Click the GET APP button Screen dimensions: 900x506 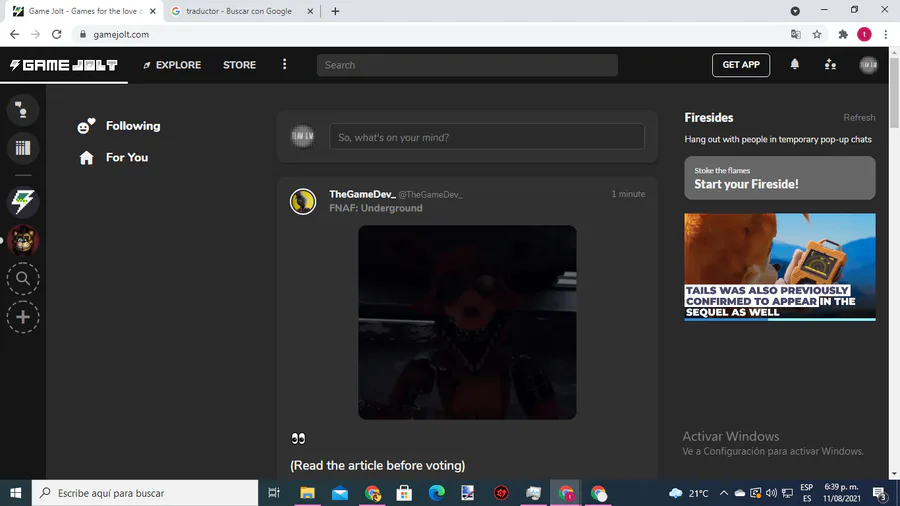click(740, 65)
